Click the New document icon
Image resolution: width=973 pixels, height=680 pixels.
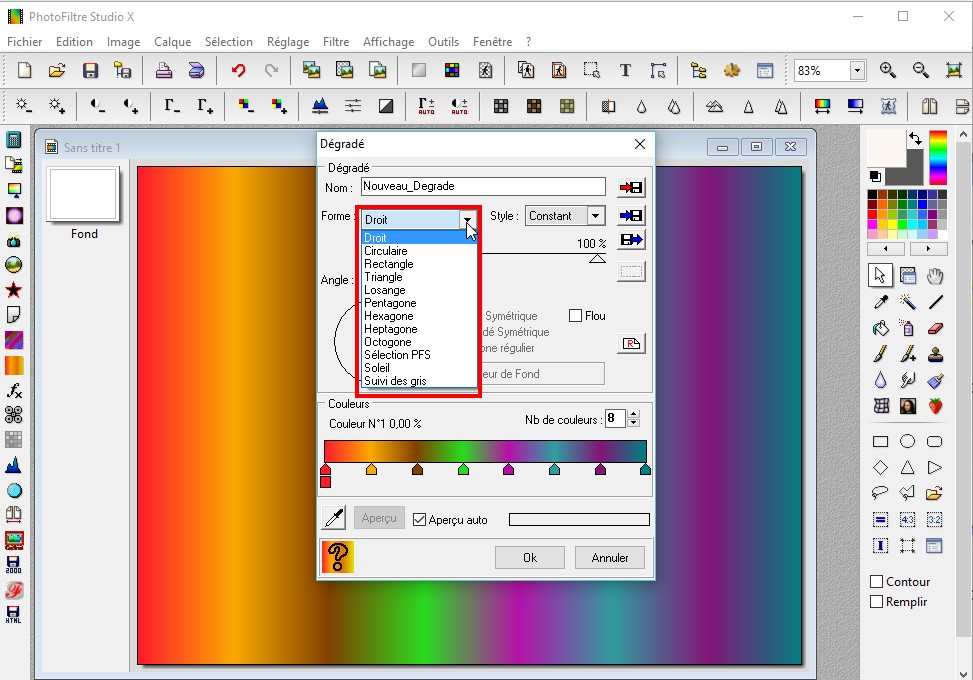24,70
